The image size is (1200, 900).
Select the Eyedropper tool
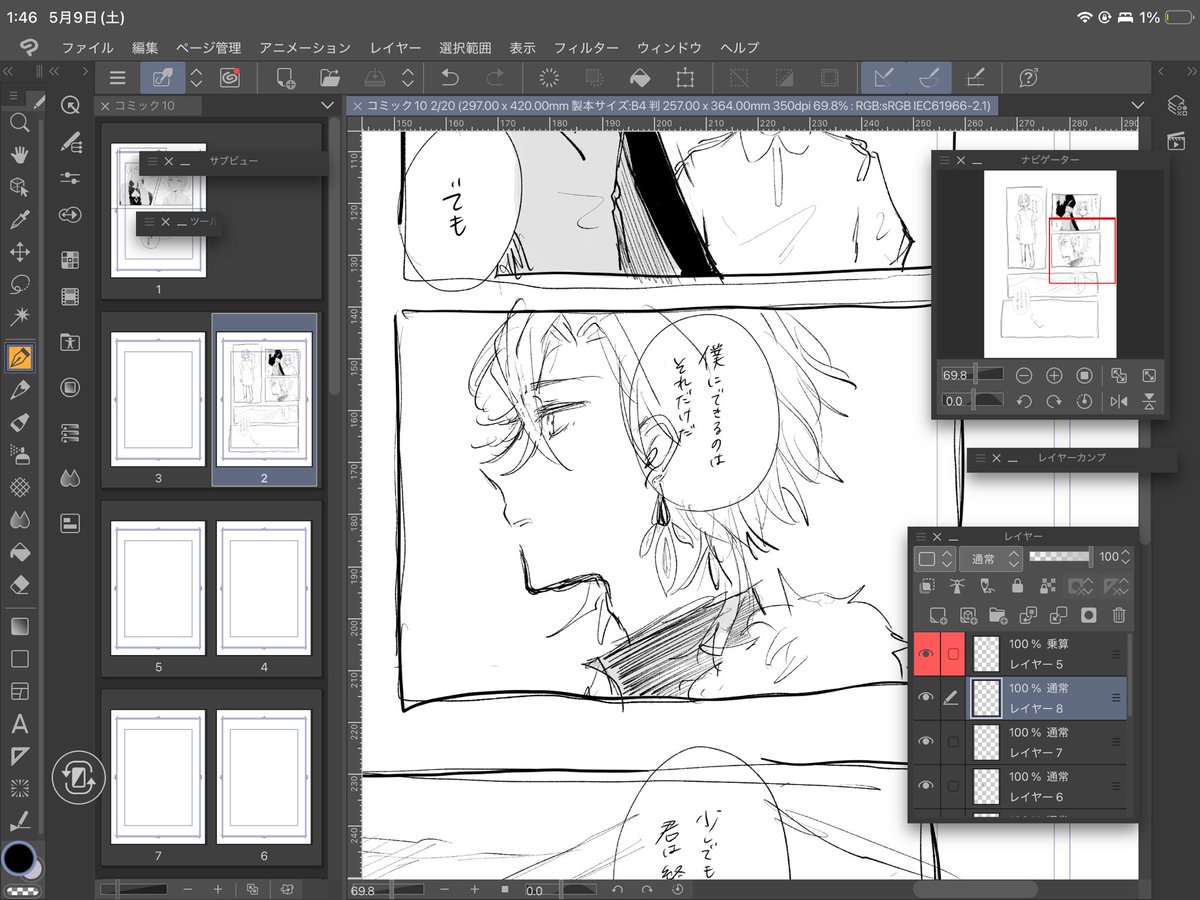19,219
